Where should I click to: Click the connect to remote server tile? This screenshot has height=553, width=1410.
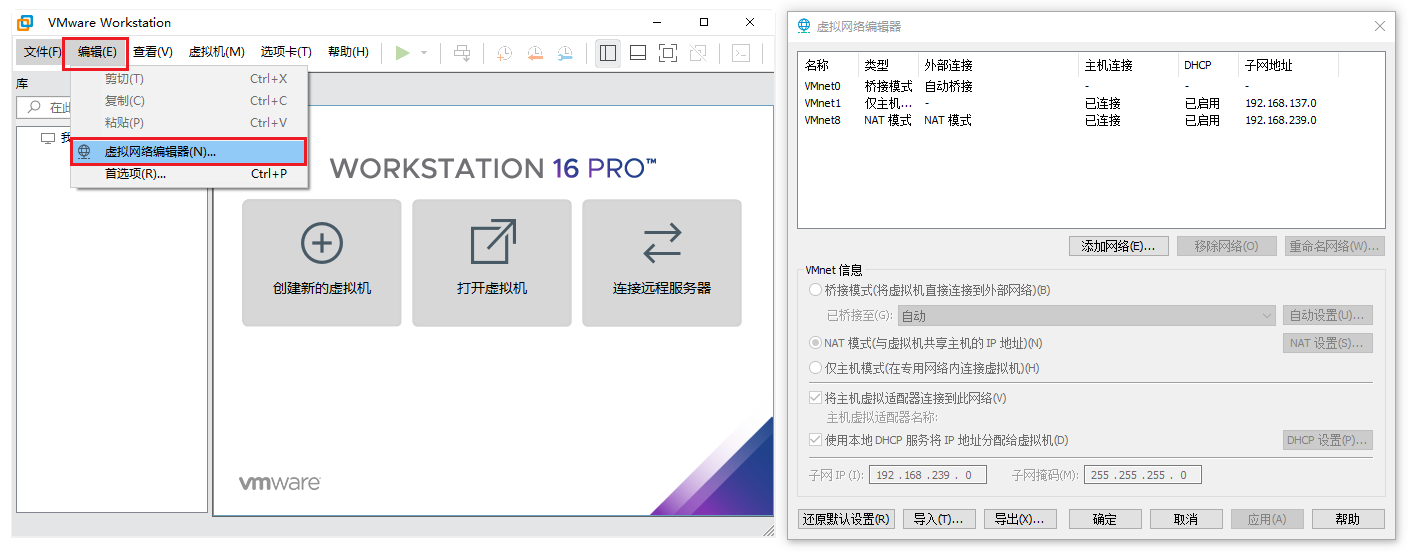pyautogui.click(x=661, y=262)
